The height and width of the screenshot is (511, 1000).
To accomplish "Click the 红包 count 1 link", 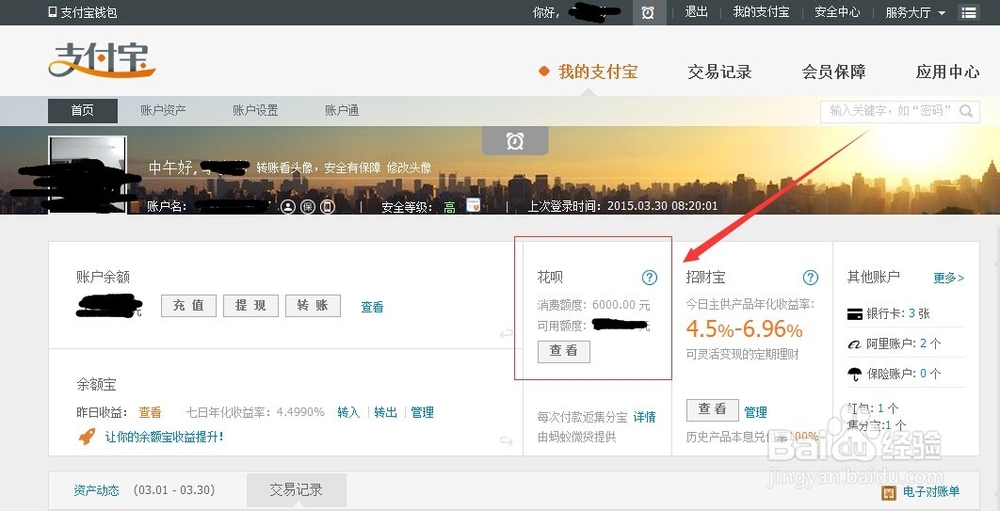I will tap(881, 408).
